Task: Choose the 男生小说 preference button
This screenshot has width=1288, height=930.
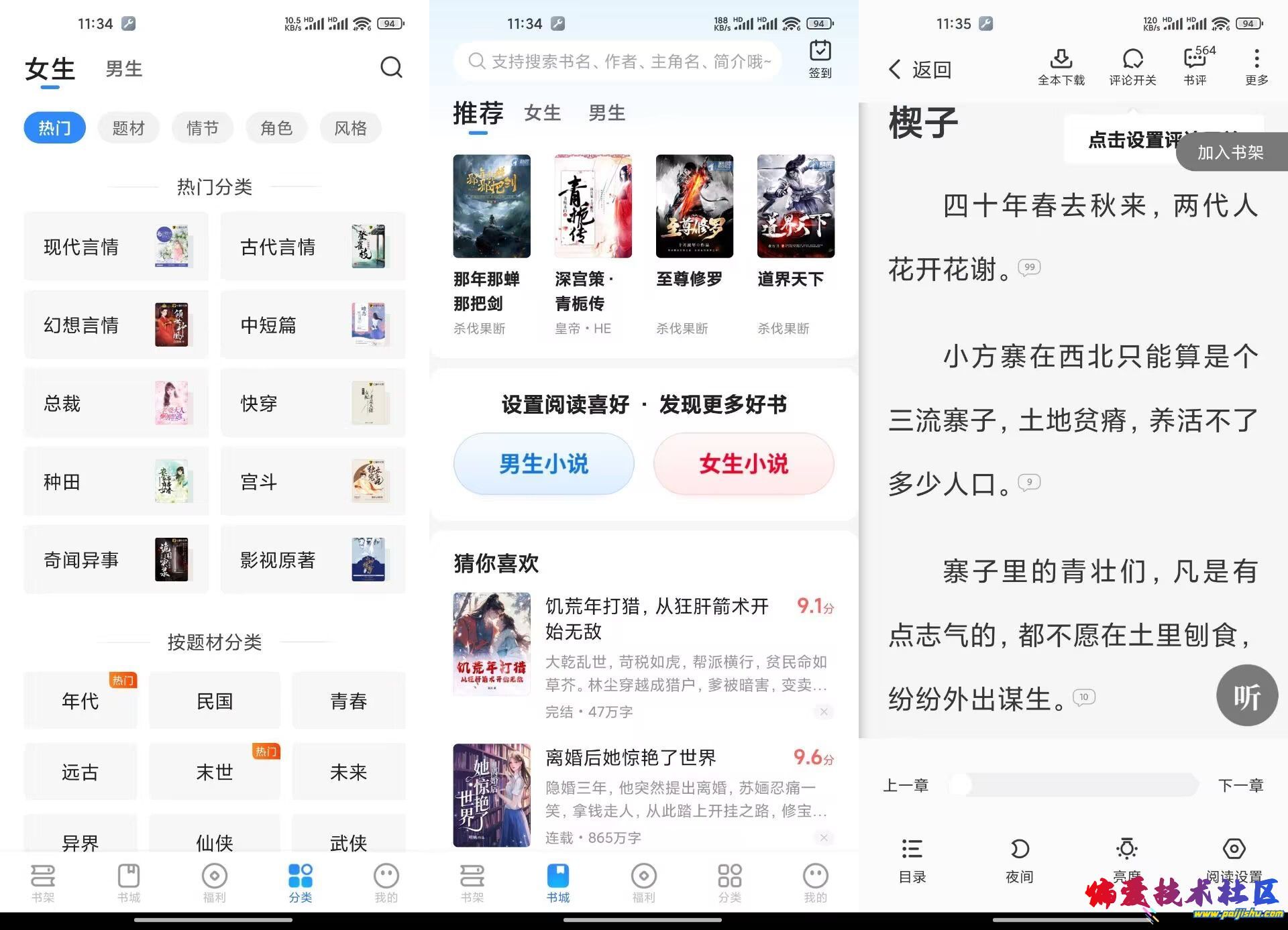Action: tap(544, 464)
